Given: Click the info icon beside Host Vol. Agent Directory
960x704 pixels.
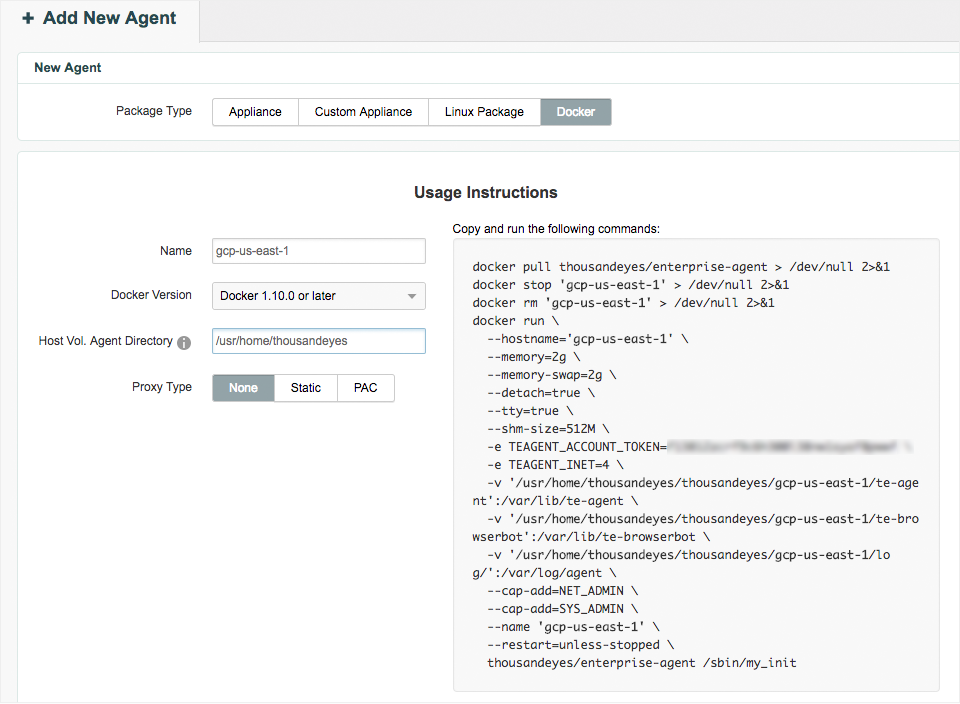Looking at the screenshot, I should point(184,342).
